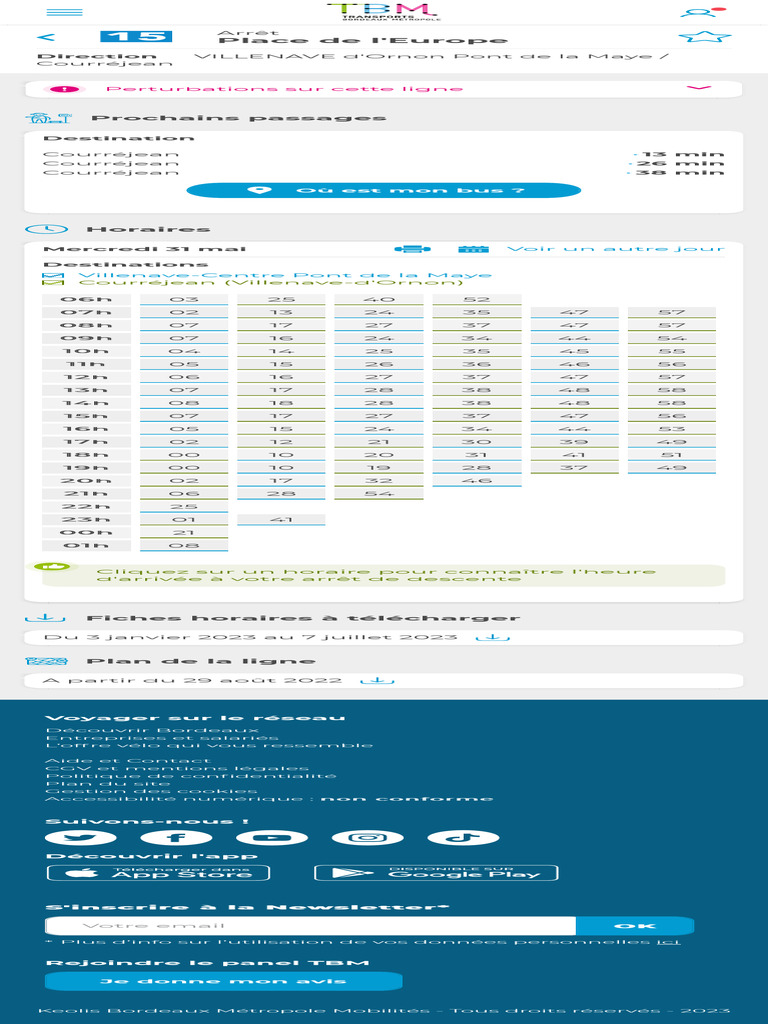Open CGV et mentions légales link
The image size is (768, 1024).
pyautogui.click(x=177, y=769)
